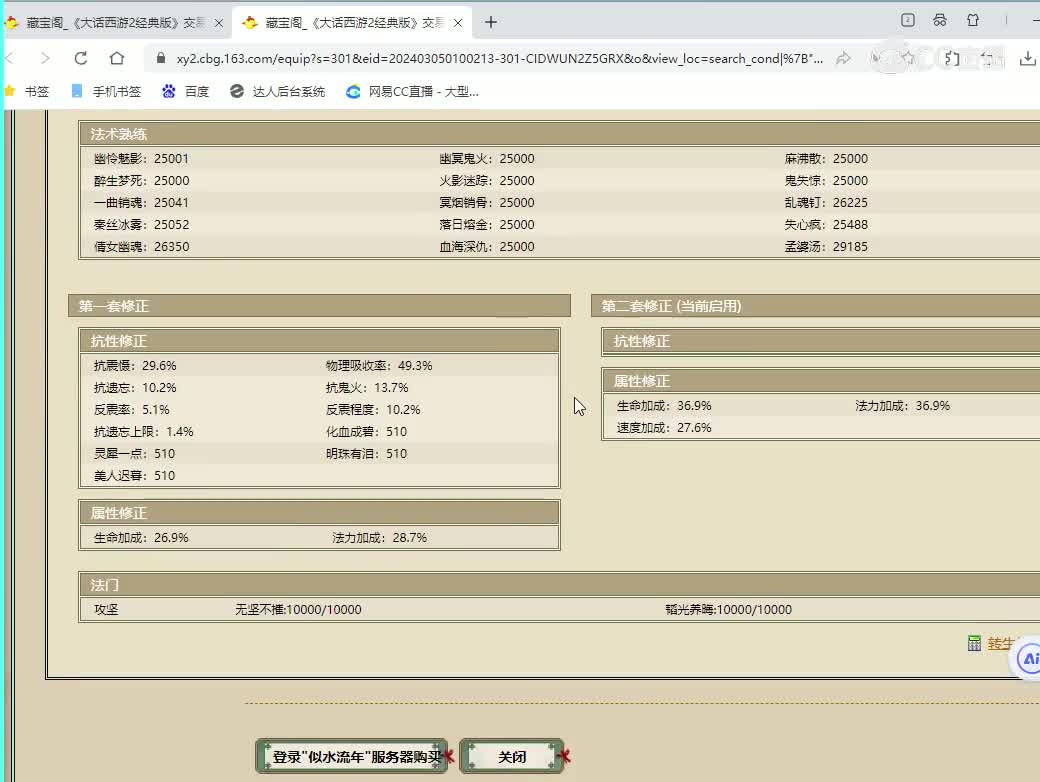Click 韬光养晦:10000/10000 entry
This screenshot has height=782, width=1040.
click(729, 610)
